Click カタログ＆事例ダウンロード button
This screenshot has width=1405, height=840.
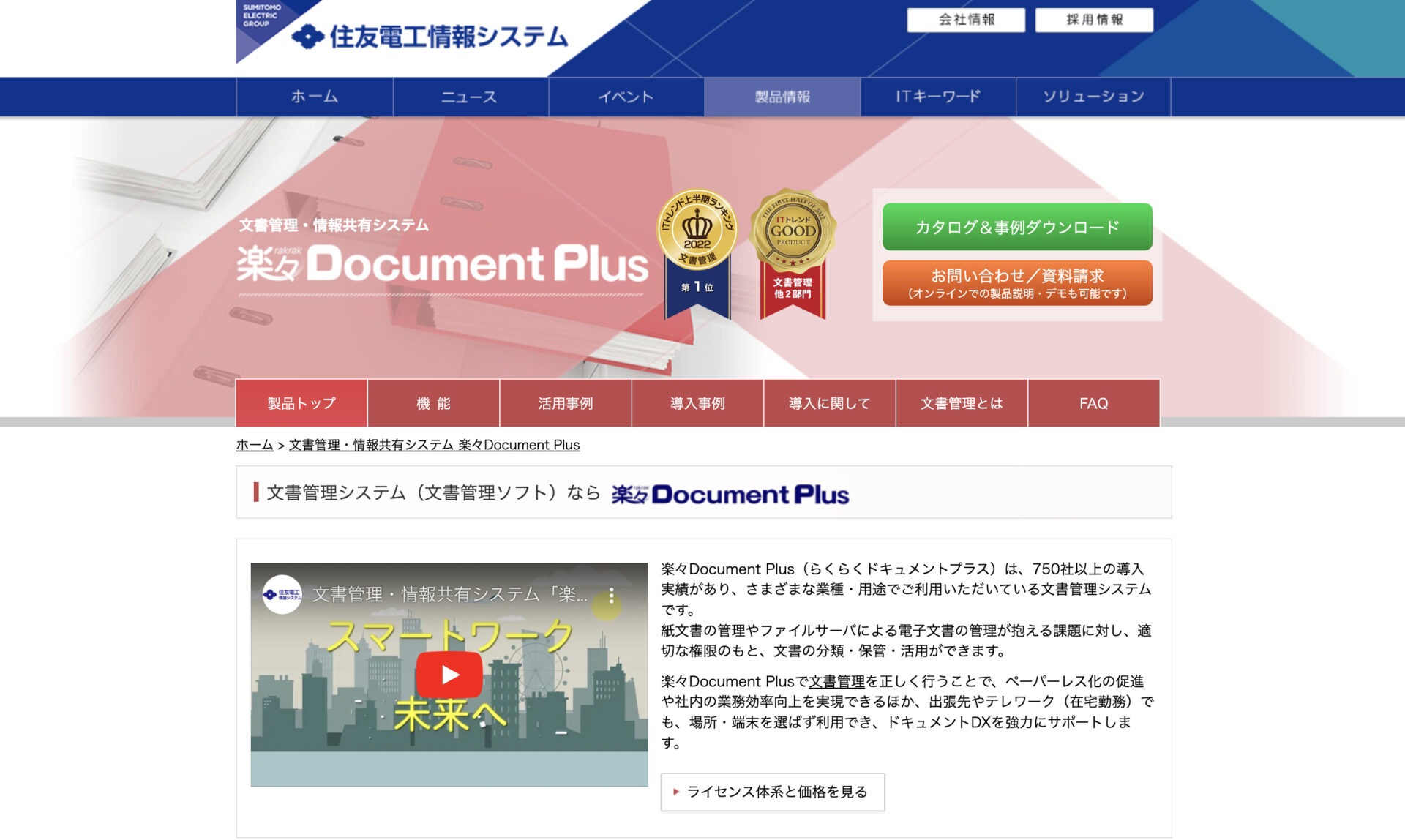pos(1017,227)
